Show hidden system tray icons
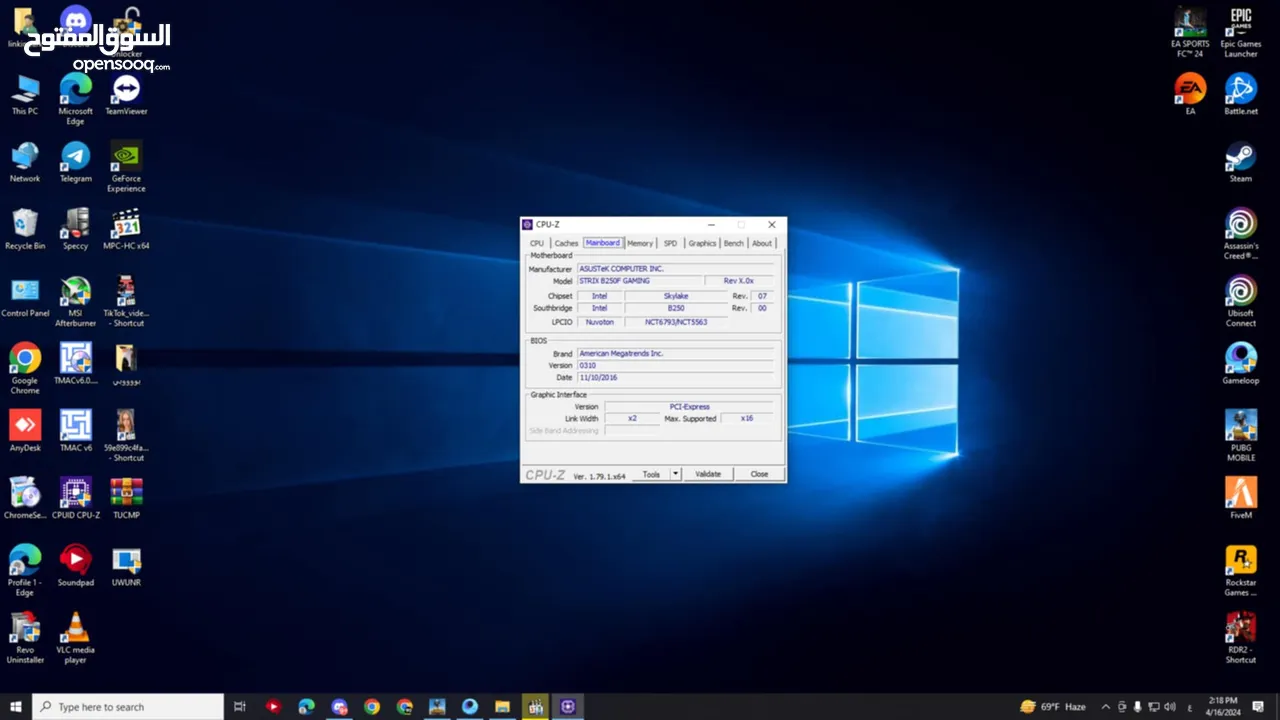 [1105, 707]
